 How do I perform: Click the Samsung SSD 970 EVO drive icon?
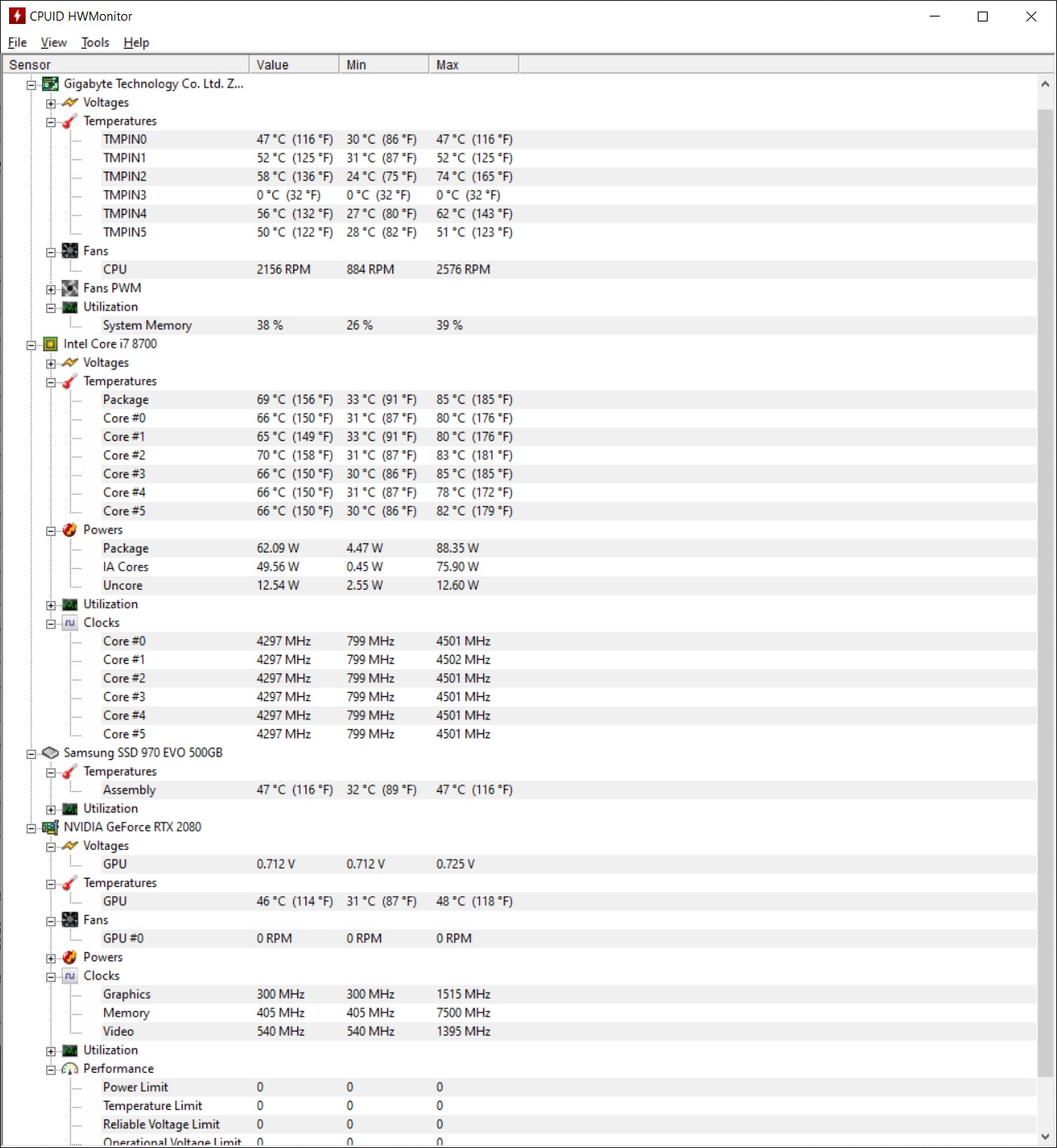pyautogui.click(x=50, y=752)
